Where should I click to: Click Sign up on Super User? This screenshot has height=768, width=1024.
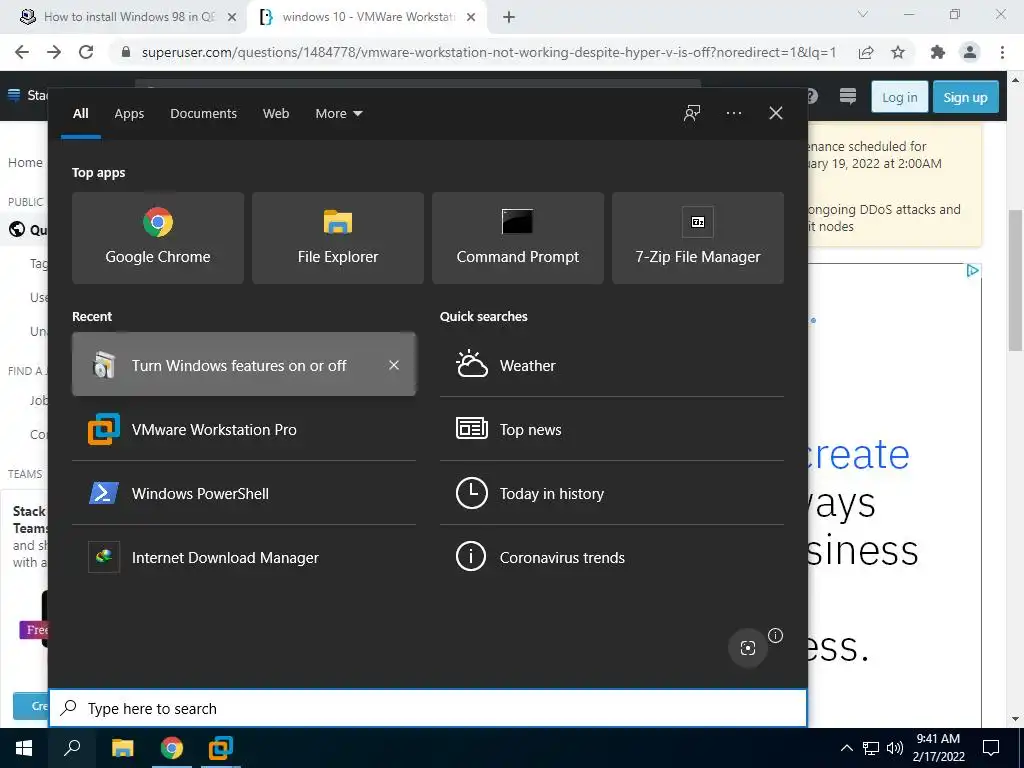tap(965, 97)
